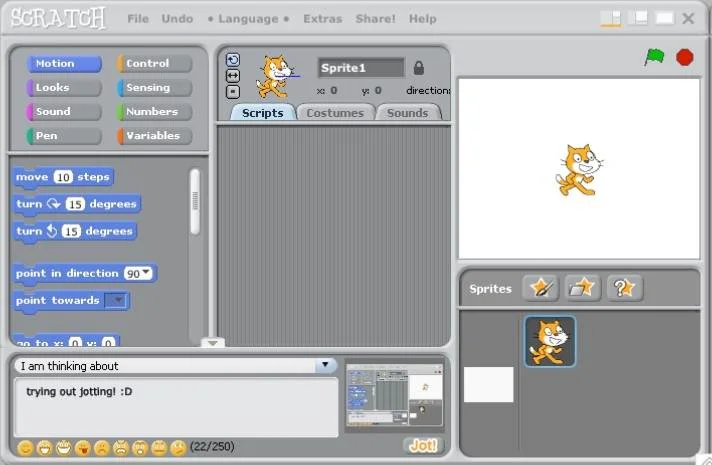
Task: Select the Control block category
Action: point(154,64)
